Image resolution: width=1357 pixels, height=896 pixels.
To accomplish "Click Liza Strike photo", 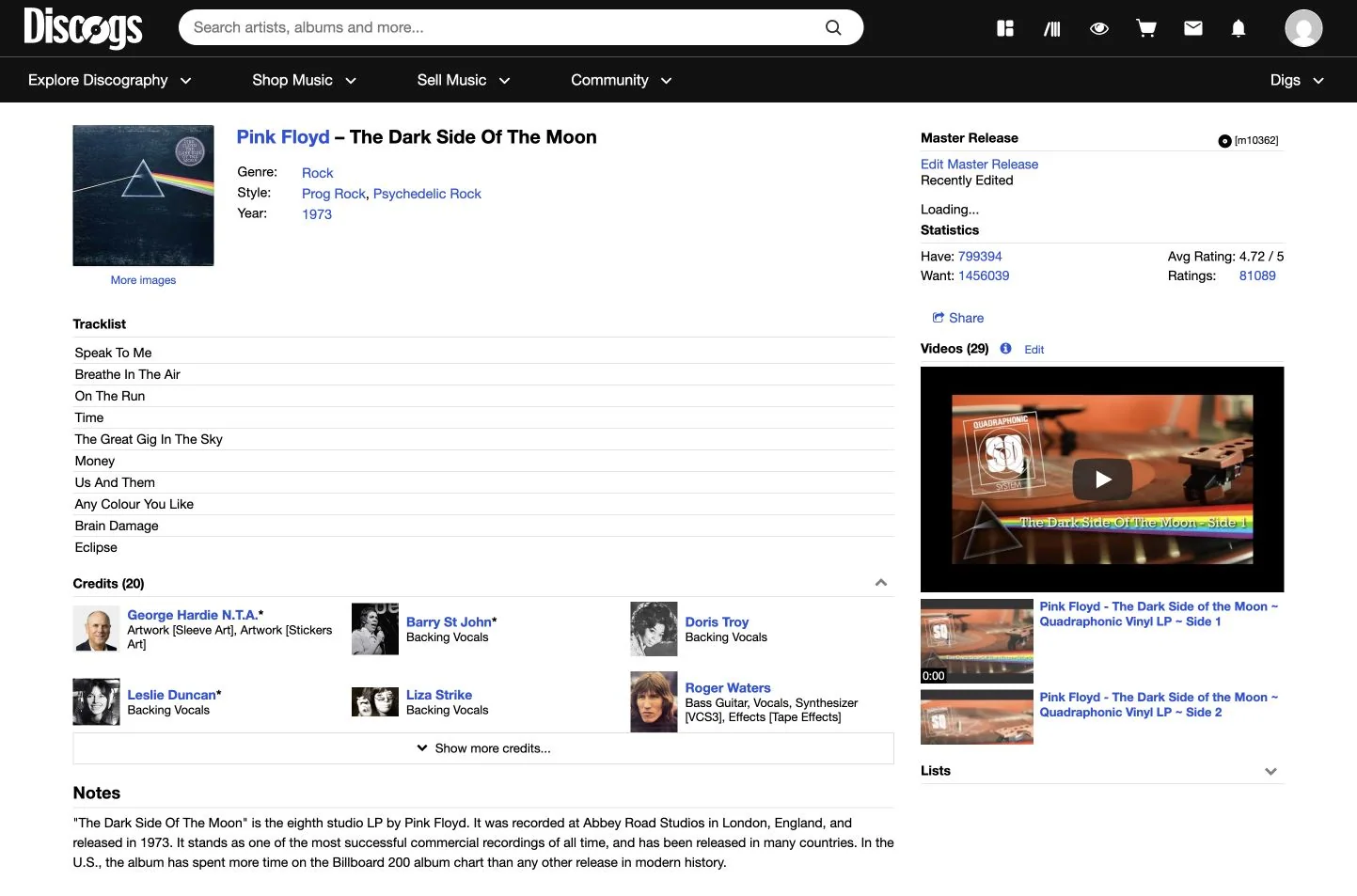I will [375, 701].
